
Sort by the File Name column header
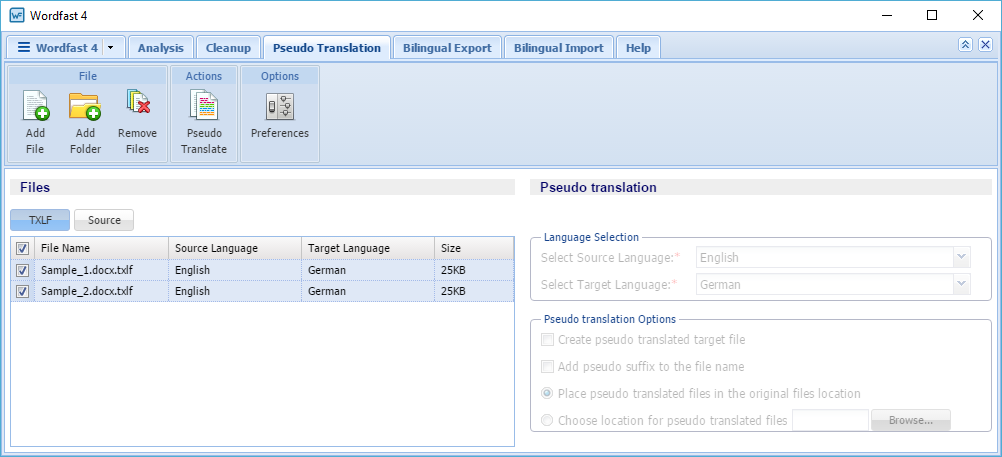pyautogui.click(x=101, y=248)
